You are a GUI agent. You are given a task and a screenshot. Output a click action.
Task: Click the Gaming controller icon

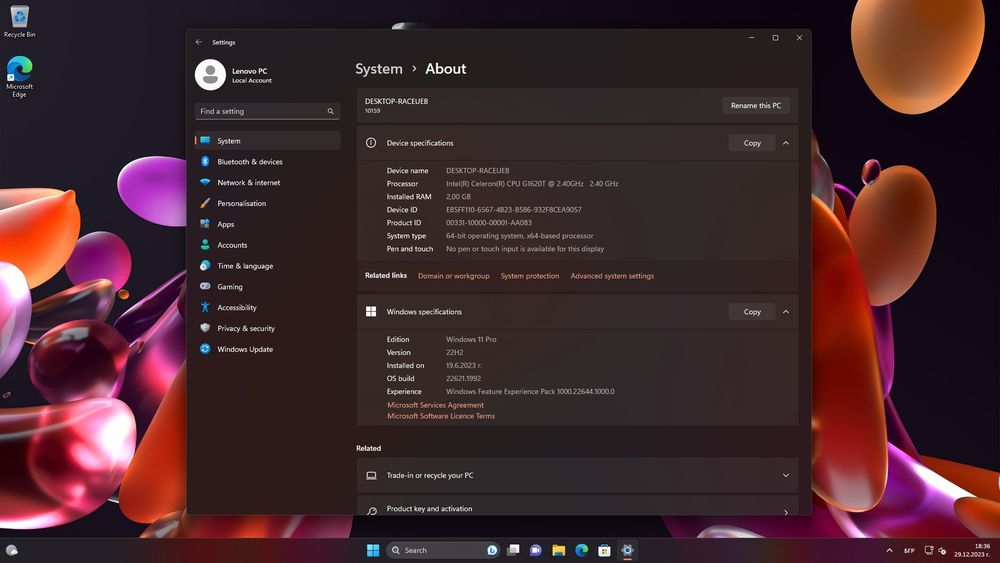coord(205,286)
